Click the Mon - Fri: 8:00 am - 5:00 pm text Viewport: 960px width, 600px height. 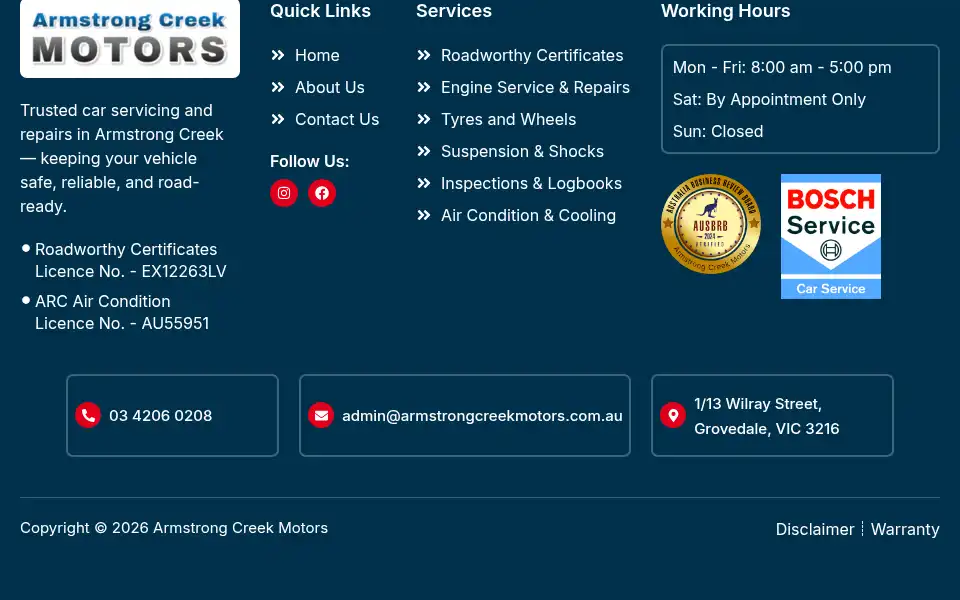(782, 67)
